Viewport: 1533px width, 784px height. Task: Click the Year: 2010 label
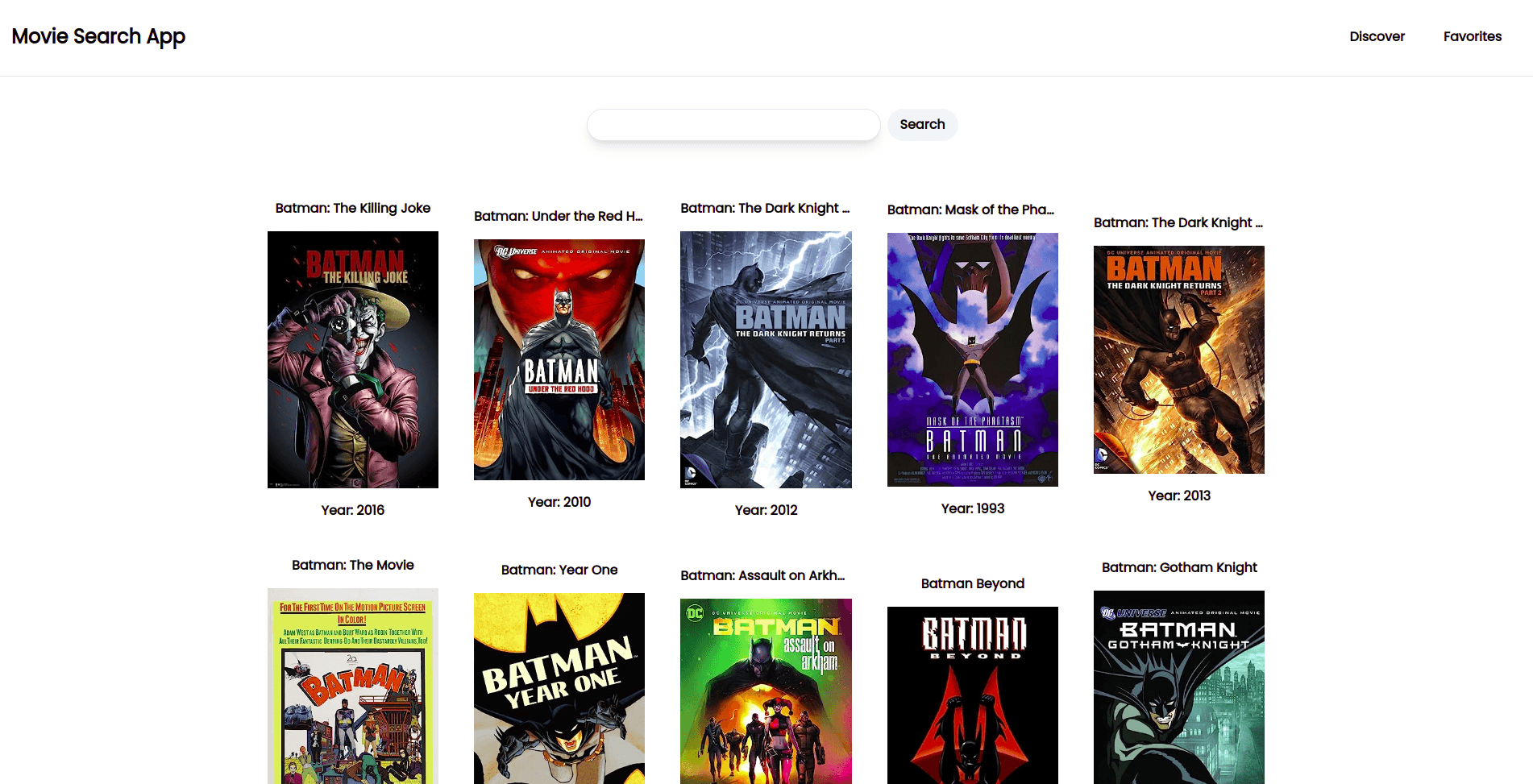coord(559,502)
